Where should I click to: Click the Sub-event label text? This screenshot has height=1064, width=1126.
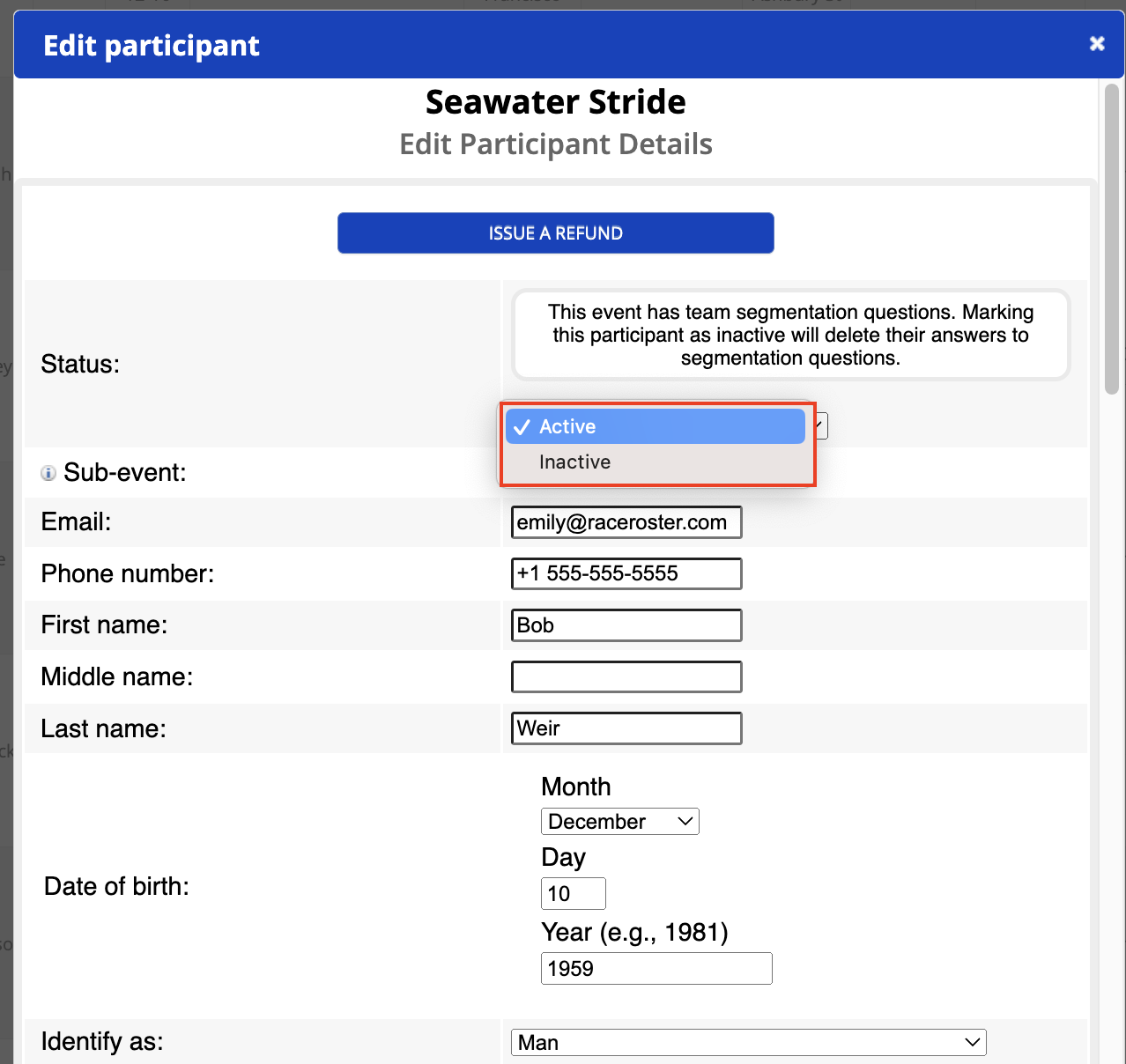(x=125, y=473)
